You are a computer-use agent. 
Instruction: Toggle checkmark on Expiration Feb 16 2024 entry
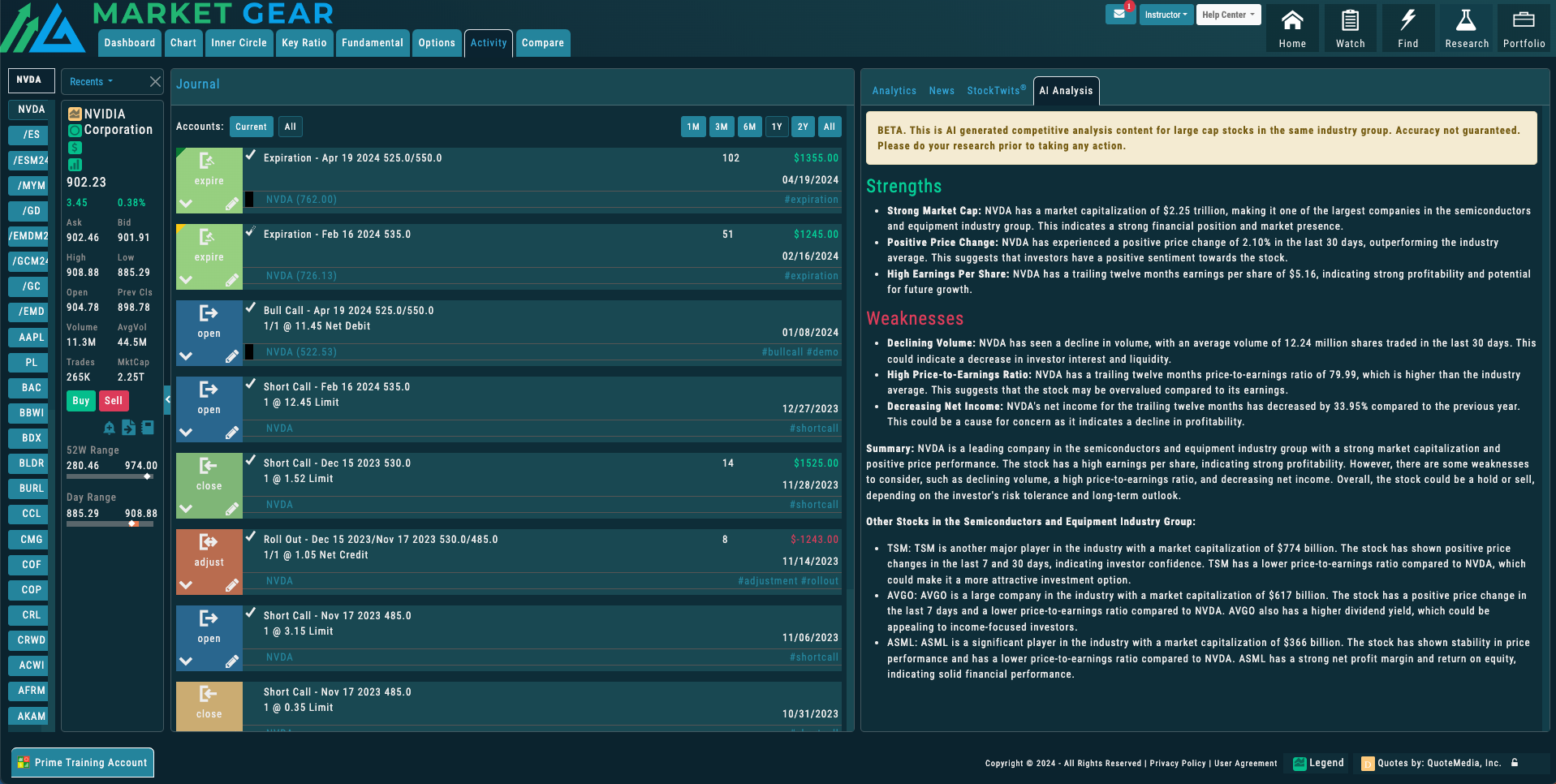tap(251, 231)
